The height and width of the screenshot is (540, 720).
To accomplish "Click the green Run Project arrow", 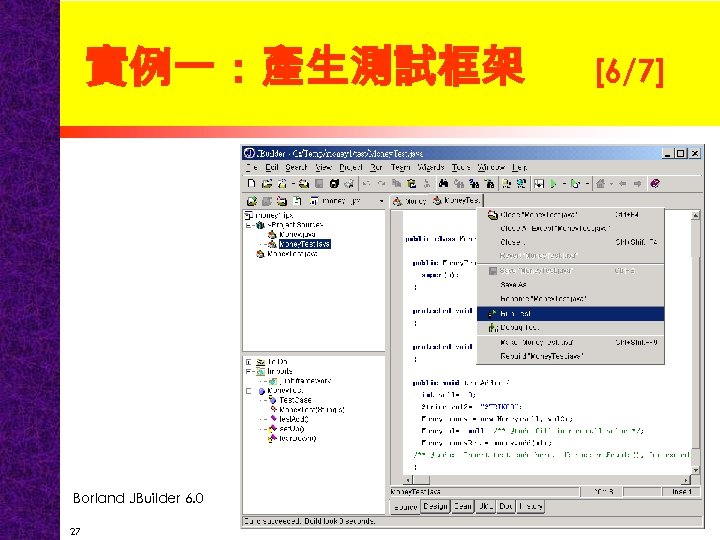I will tap(554, 184).
